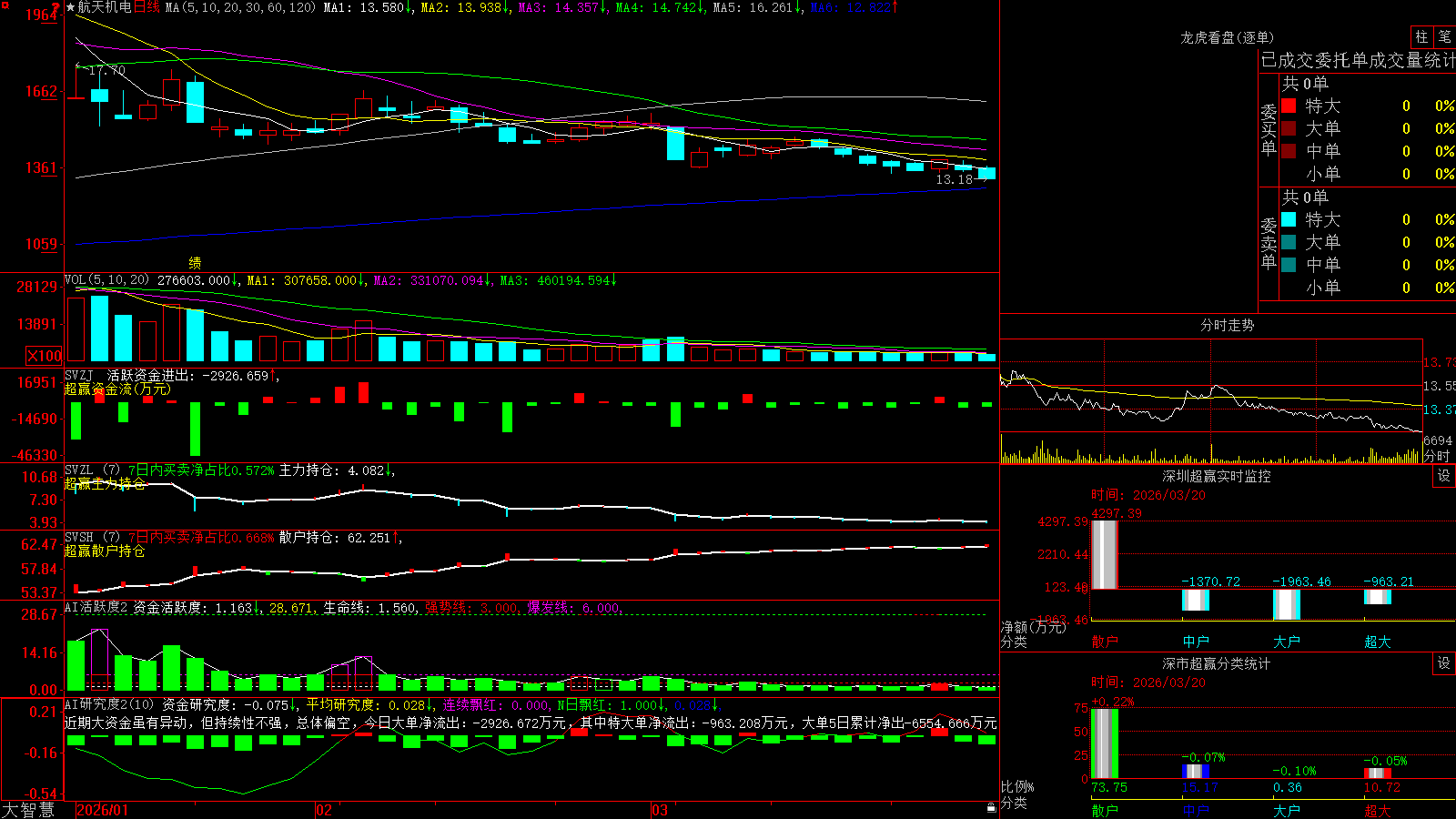Viewport: 1456px width, 819px height.
Task: Click the 超赢资金流(万元) label
Action: click(x=117, y=389)
